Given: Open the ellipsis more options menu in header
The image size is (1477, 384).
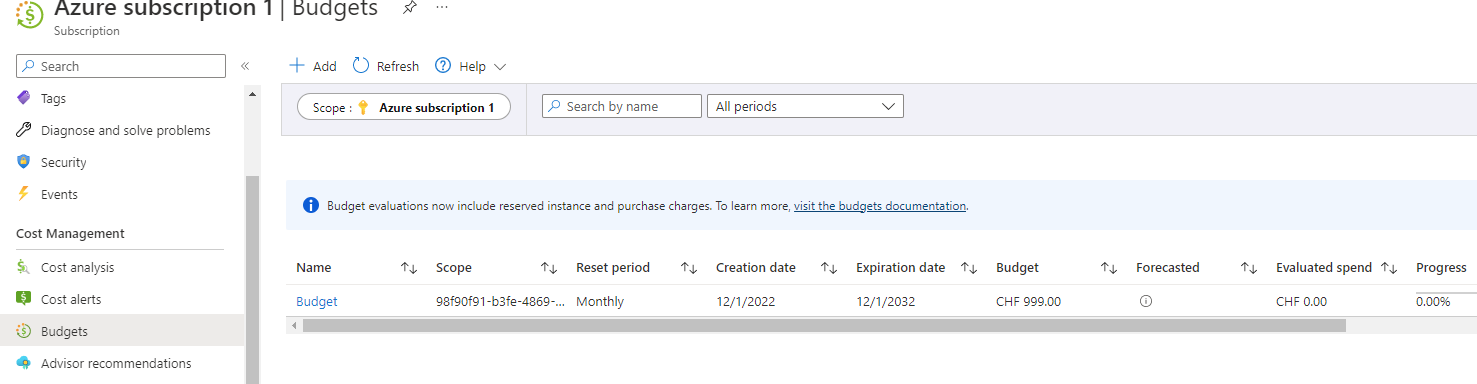Looking at the screenshot, I should click(442, 8).
